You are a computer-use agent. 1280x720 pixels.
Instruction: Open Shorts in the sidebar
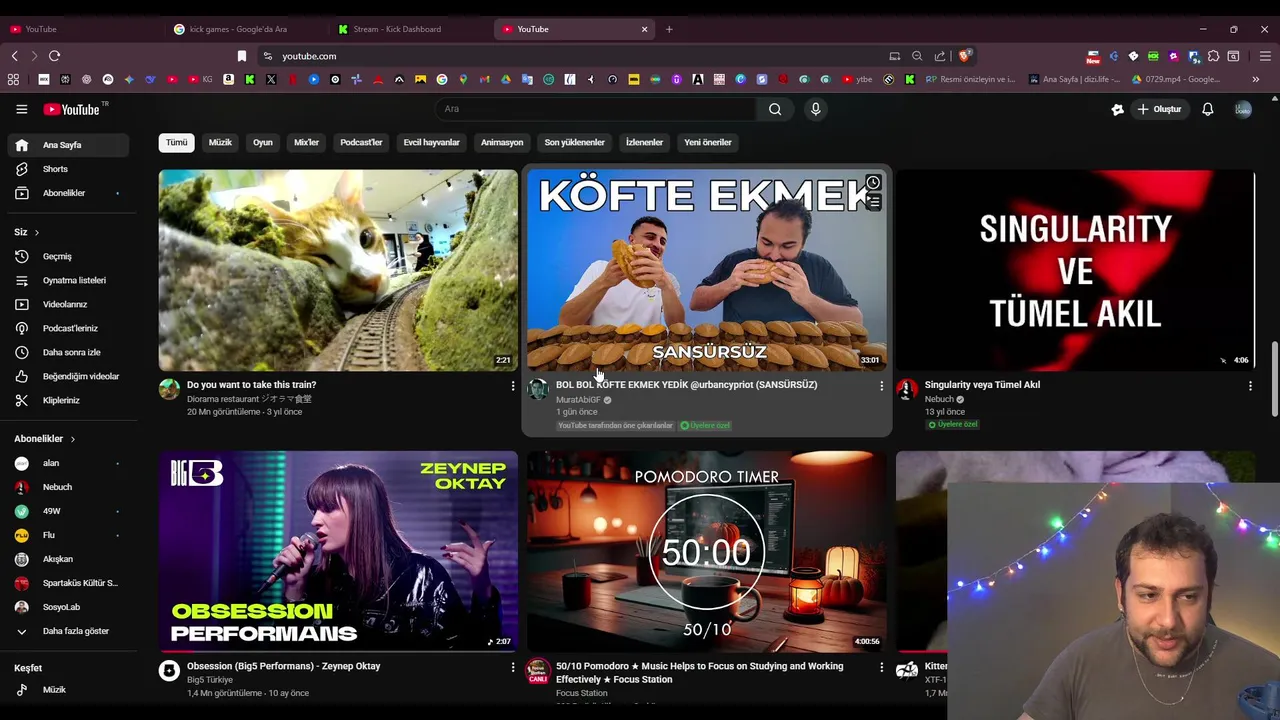pos(68,169)
